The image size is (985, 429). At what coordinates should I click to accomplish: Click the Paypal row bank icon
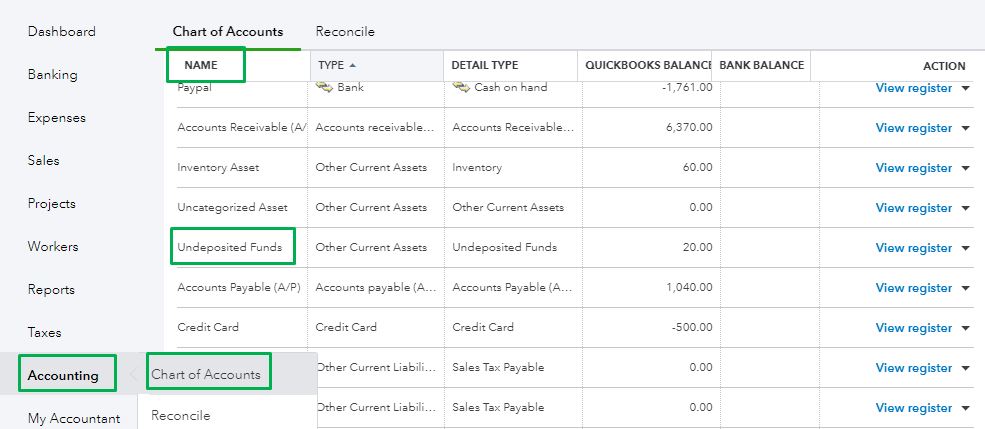tap(324, 87)
